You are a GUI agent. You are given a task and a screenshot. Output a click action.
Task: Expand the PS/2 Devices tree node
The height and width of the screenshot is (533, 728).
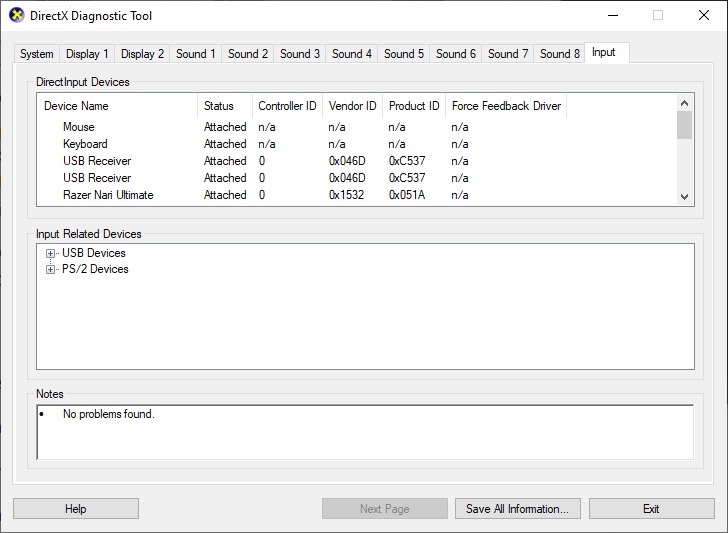point(50,270)
